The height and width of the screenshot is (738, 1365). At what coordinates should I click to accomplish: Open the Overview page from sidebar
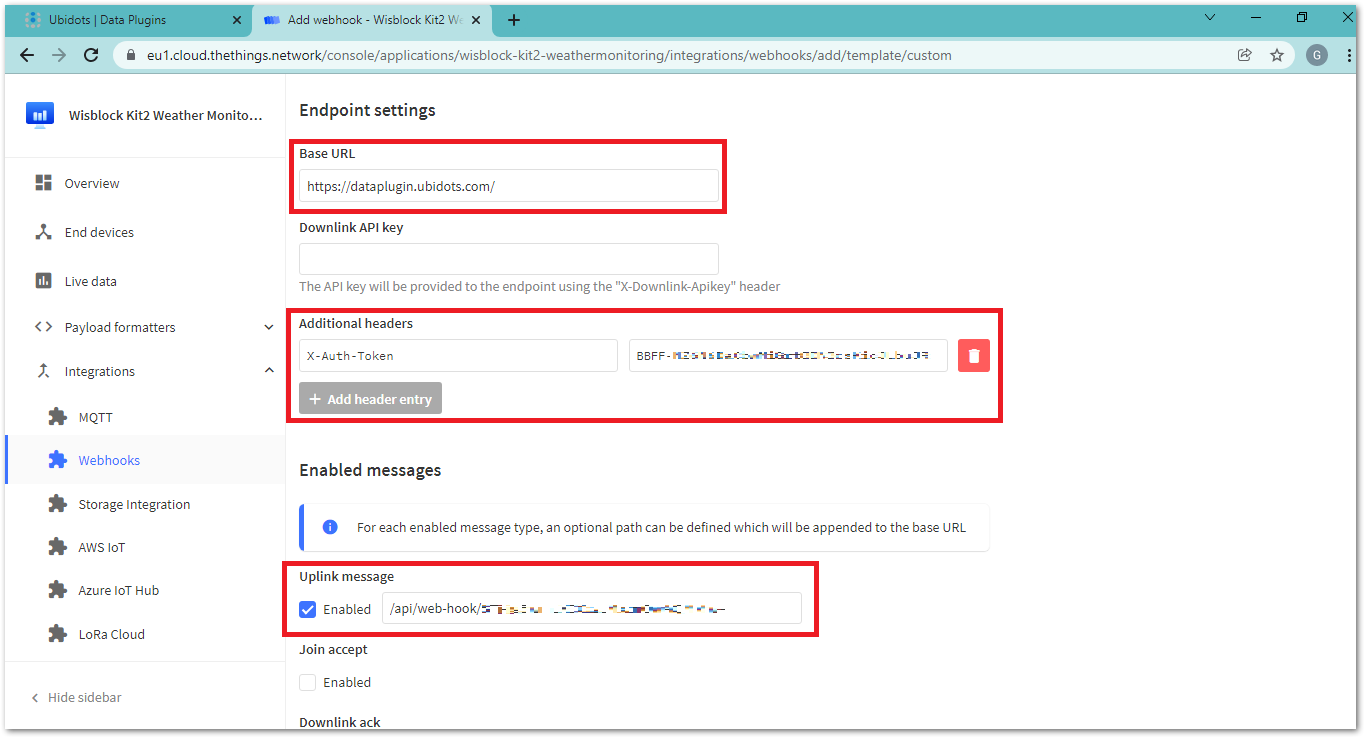91,184
